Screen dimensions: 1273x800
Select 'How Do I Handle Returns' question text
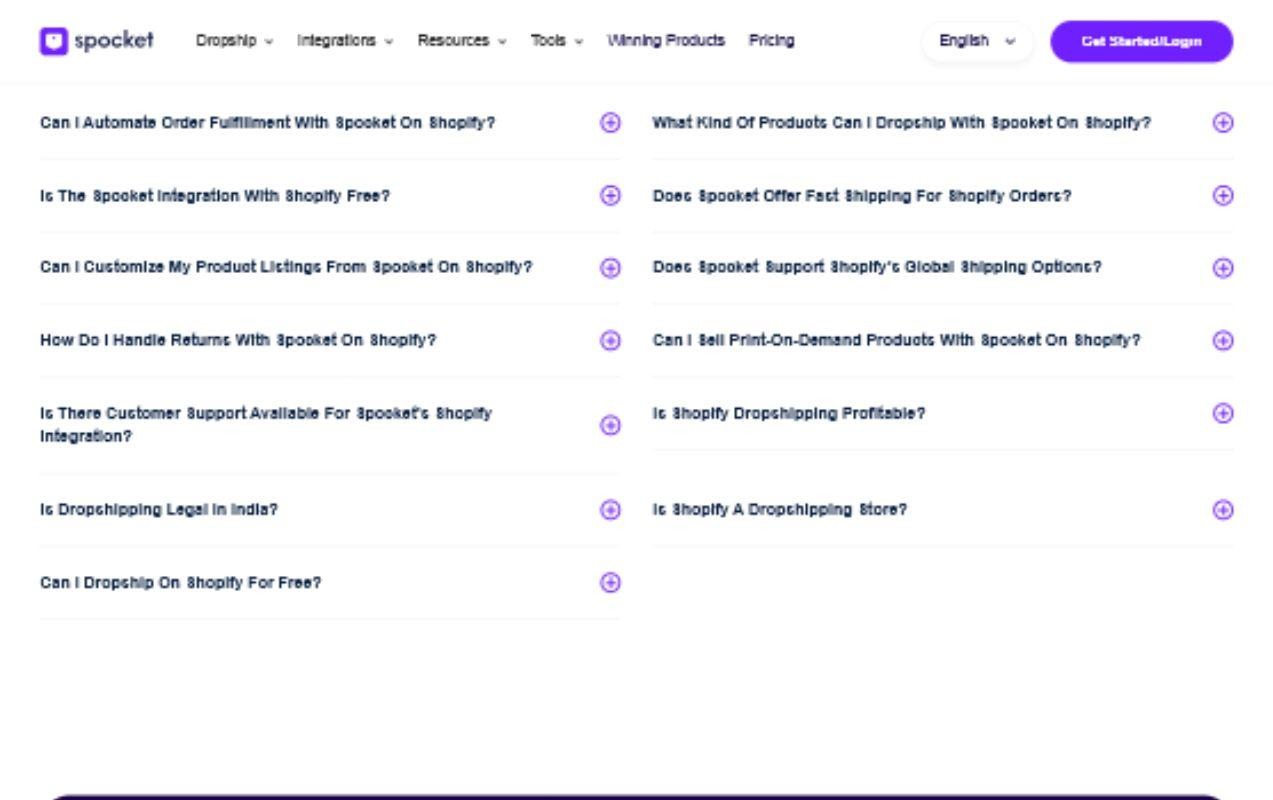(x=238, y=341)
